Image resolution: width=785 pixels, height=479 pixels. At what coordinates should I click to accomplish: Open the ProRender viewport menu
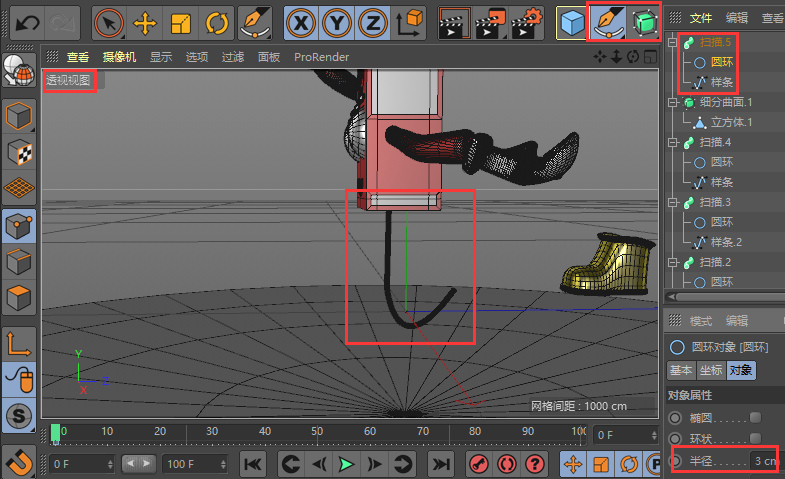321,57
